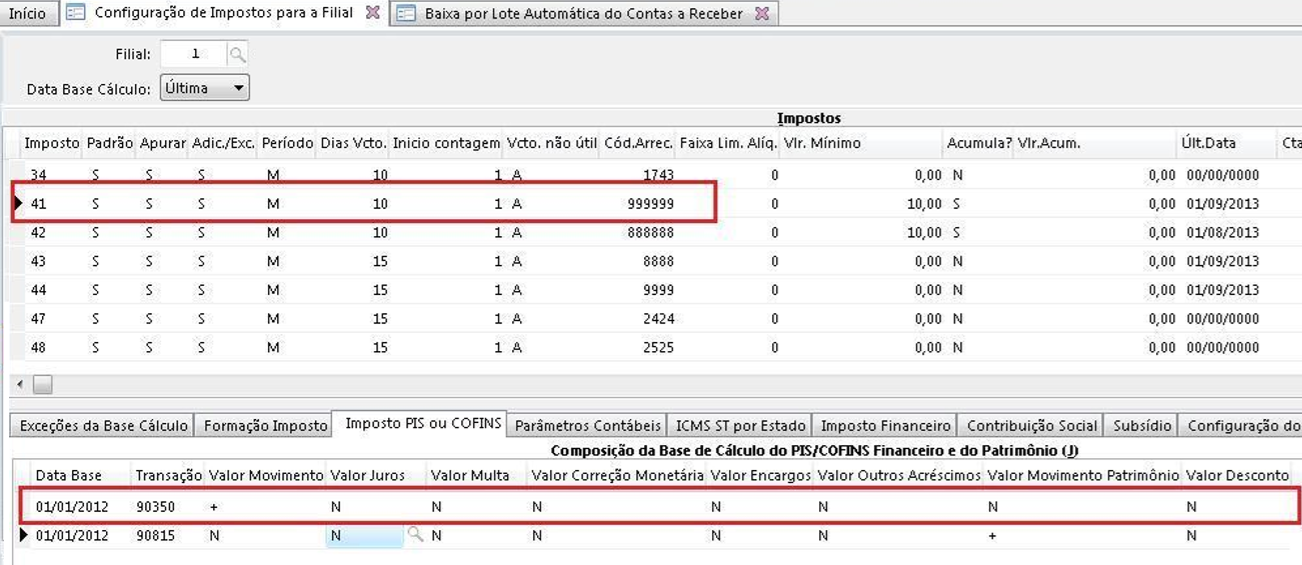Click the Vlr. Mínimo column header
This screenshot has width=1302, height=565.
[x=861, y=143]
